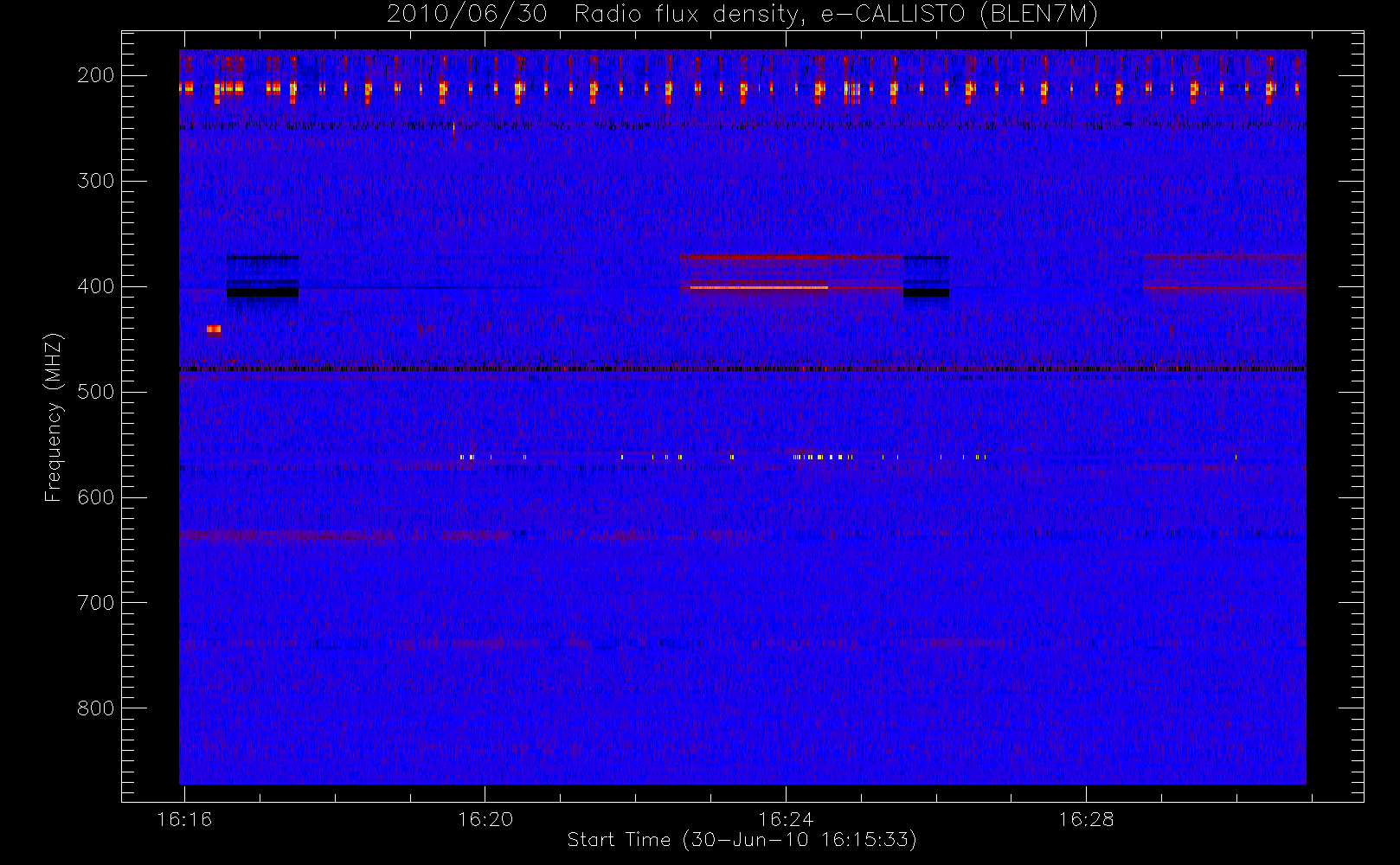The image size is (1400, 865).
Task: Click the 400 frequency tick label
Action: coord(96,286)
